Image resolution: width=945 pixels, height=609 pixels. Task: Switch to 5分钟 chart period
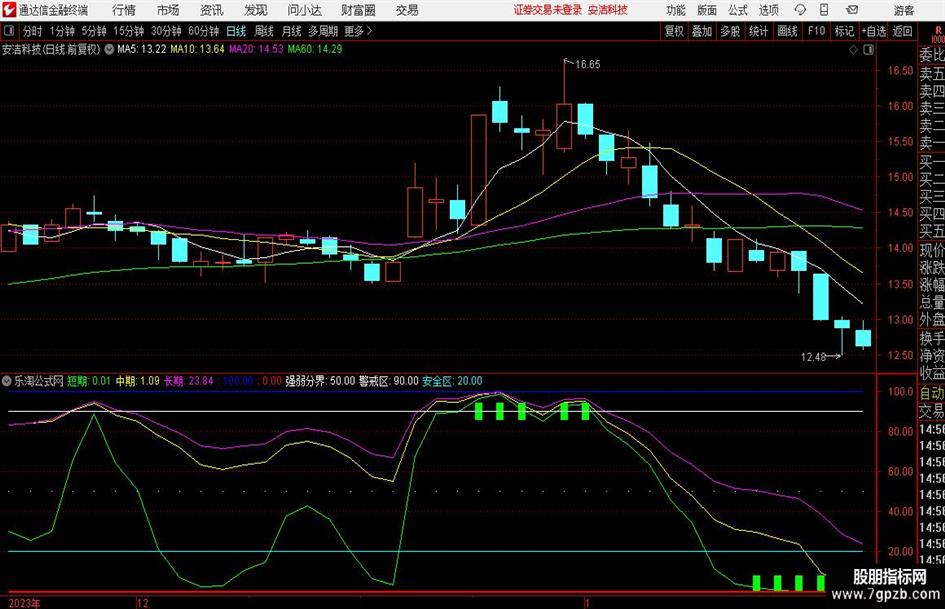pyautogui.click(x=93, y=31)
